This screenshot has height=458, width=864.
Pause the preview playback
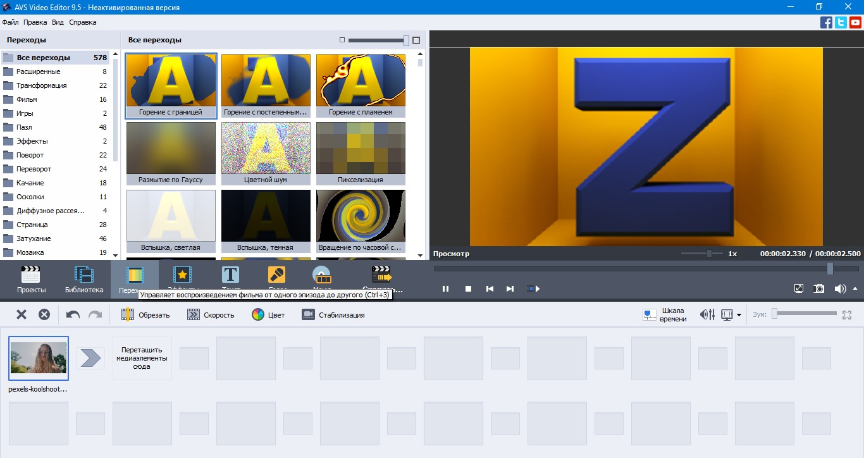(x=446, y=289)
